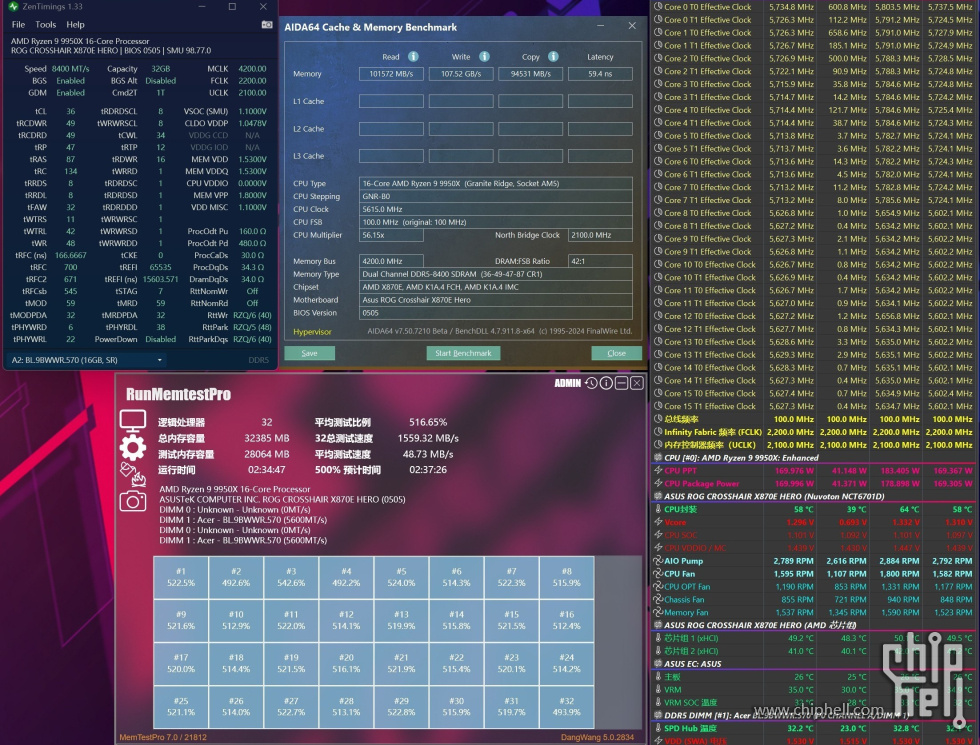This screenshot has width=980, height=745.
Task: Click the Hypervisor label in AIDA64
Action: tap(312, 332)
